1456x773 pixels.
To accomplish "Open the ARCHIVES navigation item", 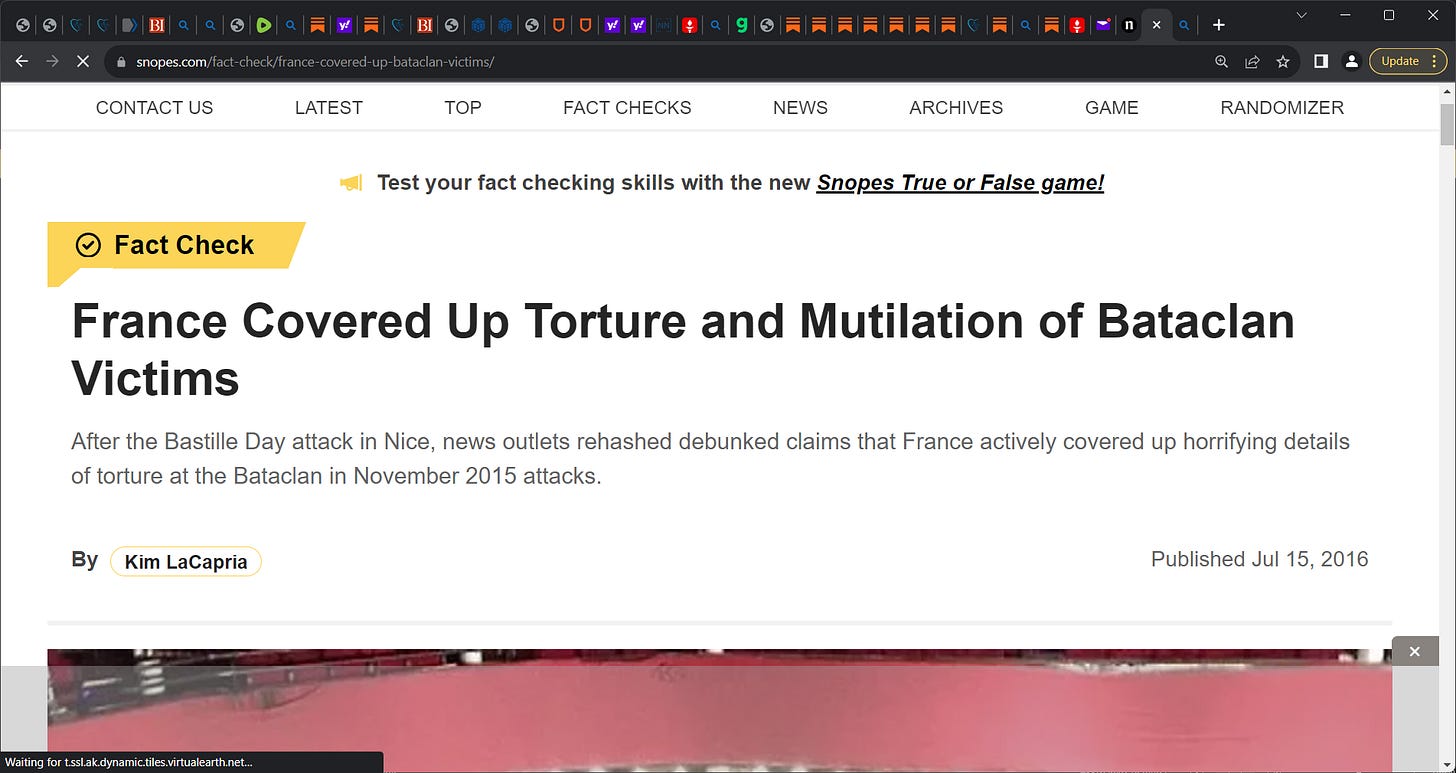I will click(x=956, y=107).
